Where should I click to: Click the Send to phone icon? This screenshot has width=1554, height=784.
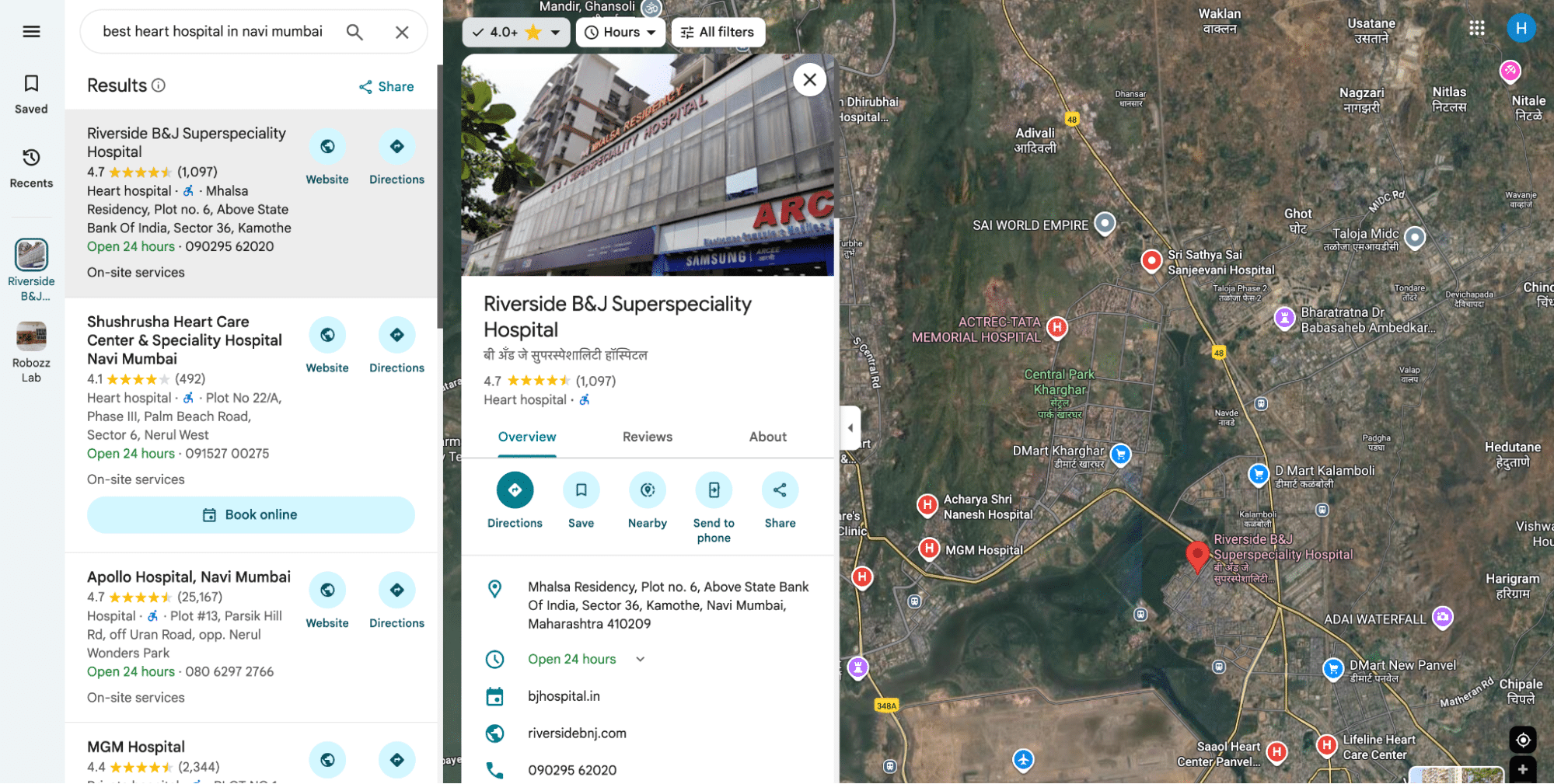714,490
